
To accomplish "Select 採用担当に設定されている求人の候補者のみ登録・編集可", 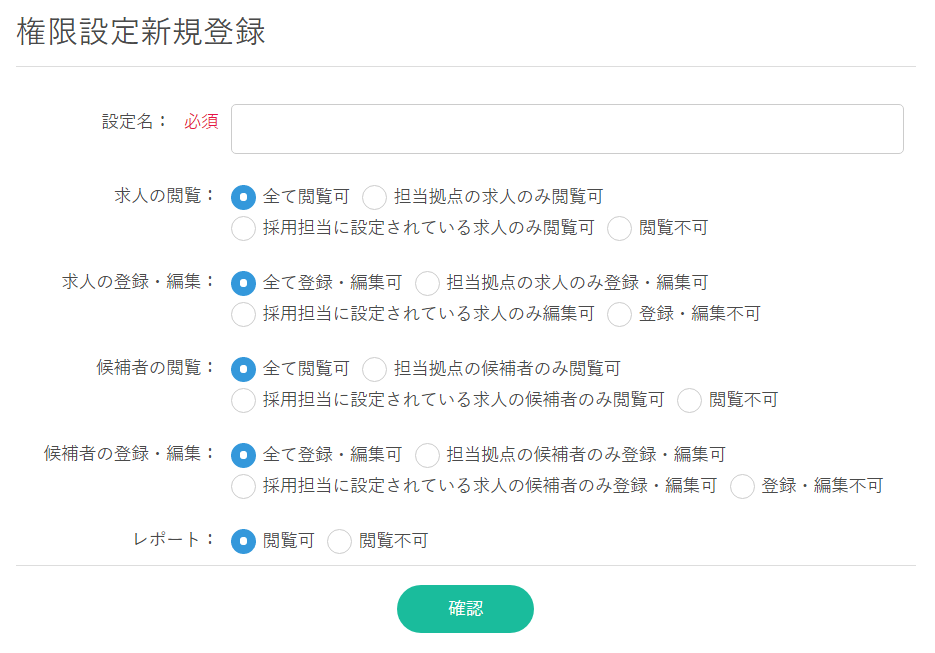I will tap(244, 486).
